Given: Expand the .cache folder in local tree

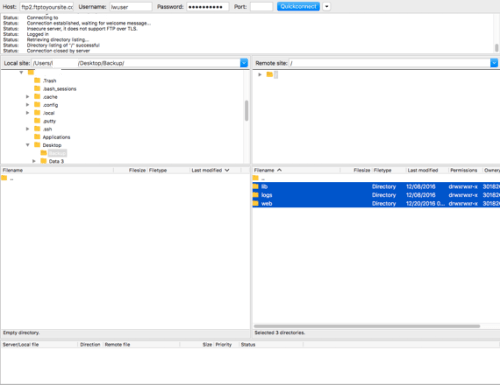Looking at the screenshot, I should 28,97.
